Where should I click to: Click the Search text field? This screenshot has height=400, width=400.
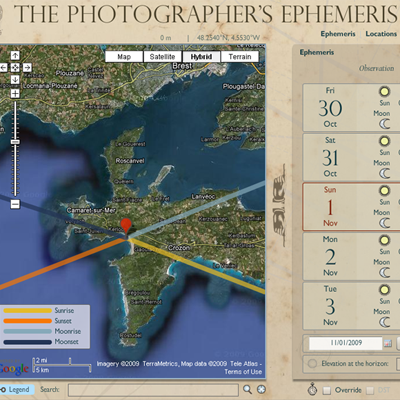[x=153, y=390]
